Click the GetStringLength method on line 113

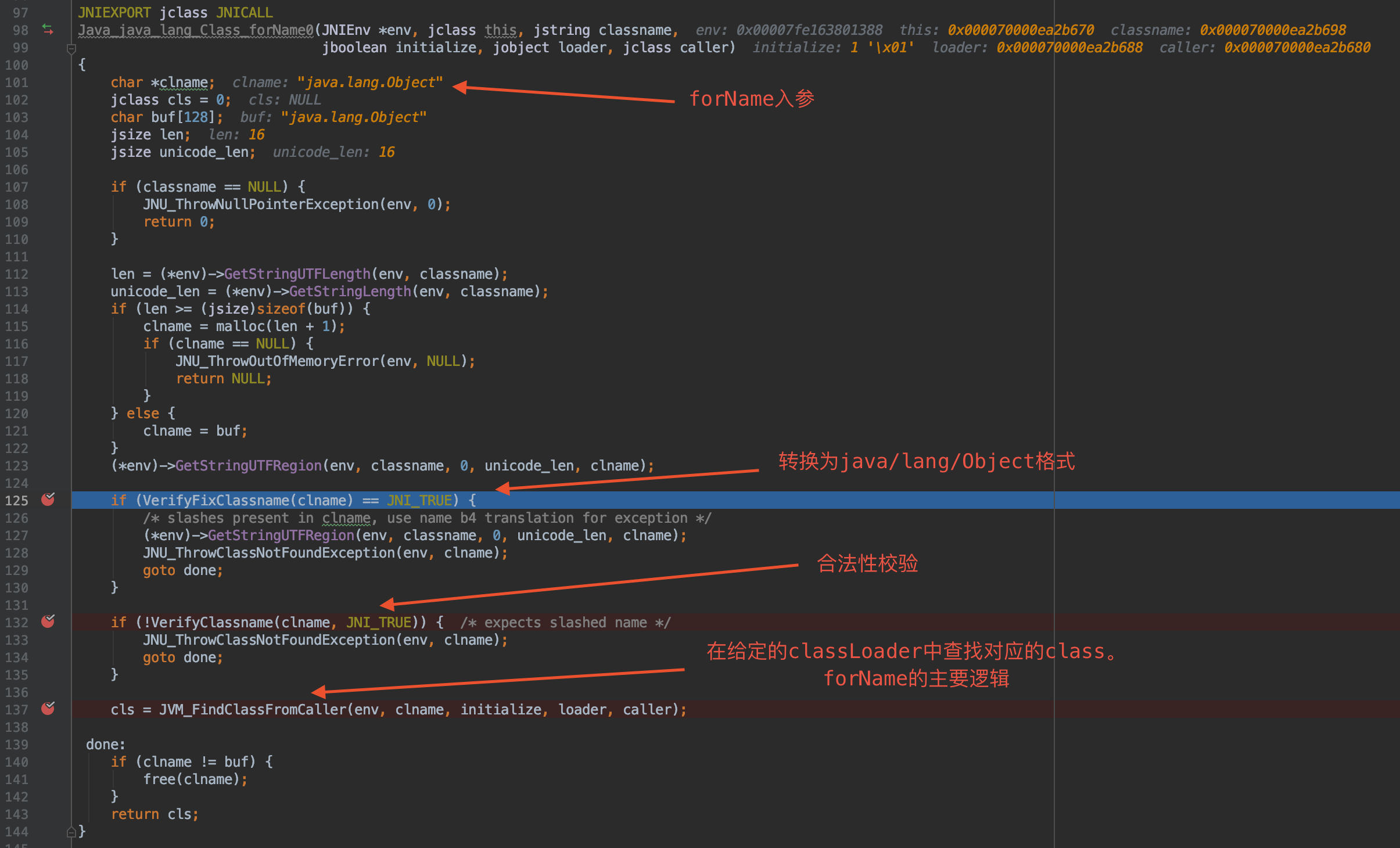tap(350, 292)
